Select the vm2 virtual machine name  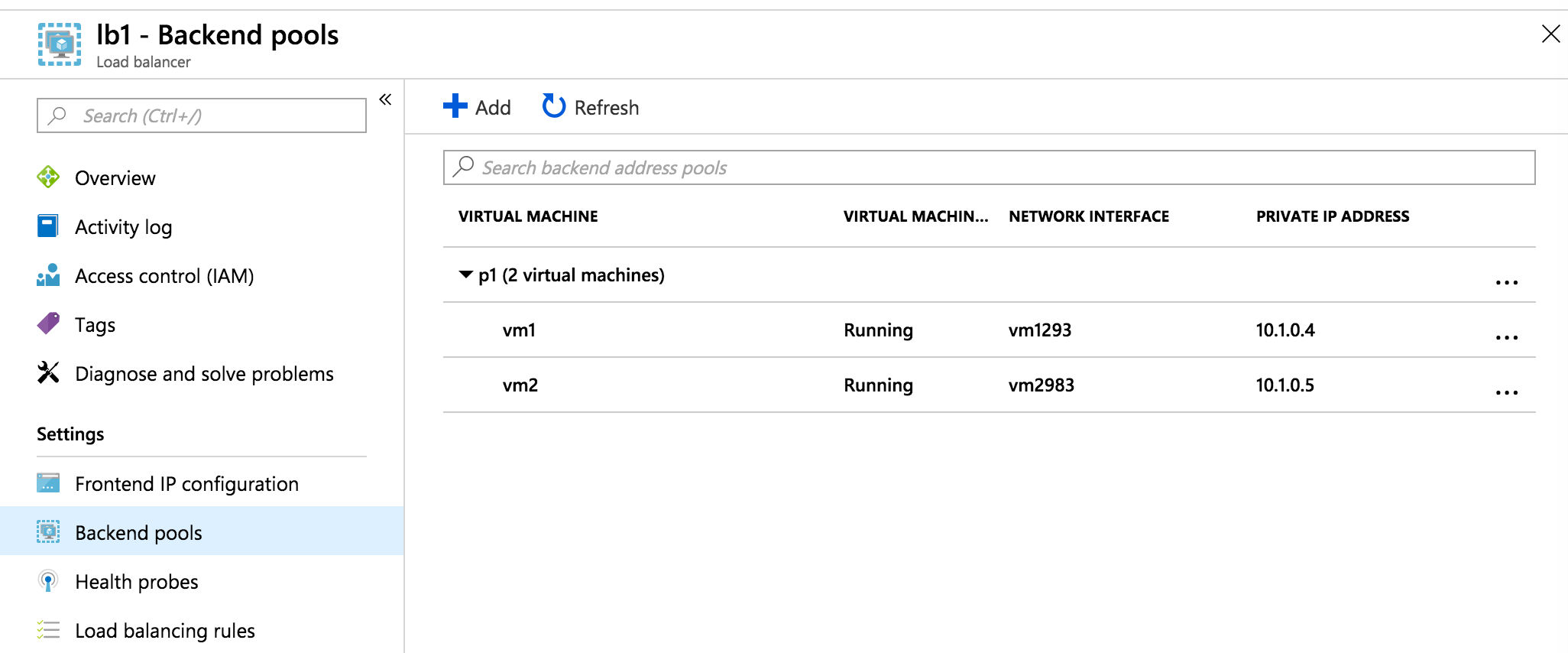point(520,385)
